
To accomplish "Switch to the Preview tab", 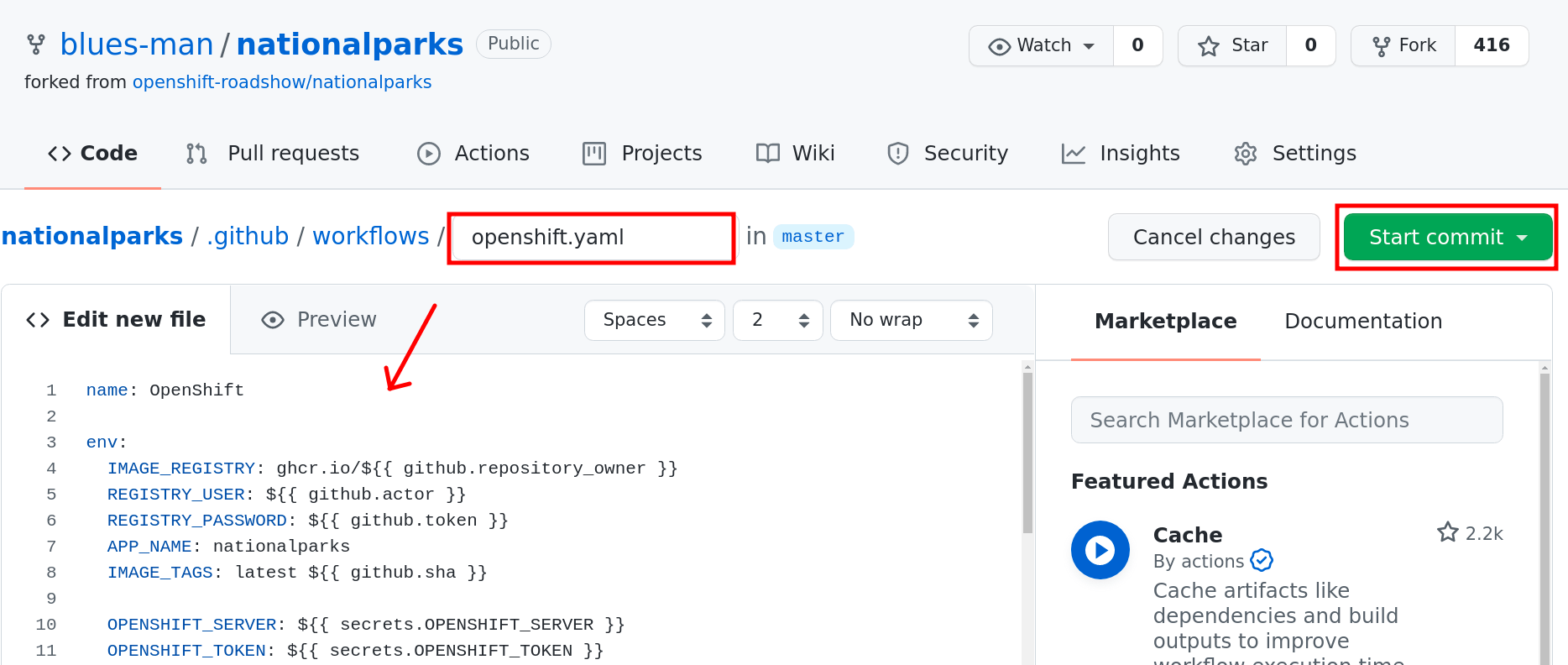I will click(319, 320).
